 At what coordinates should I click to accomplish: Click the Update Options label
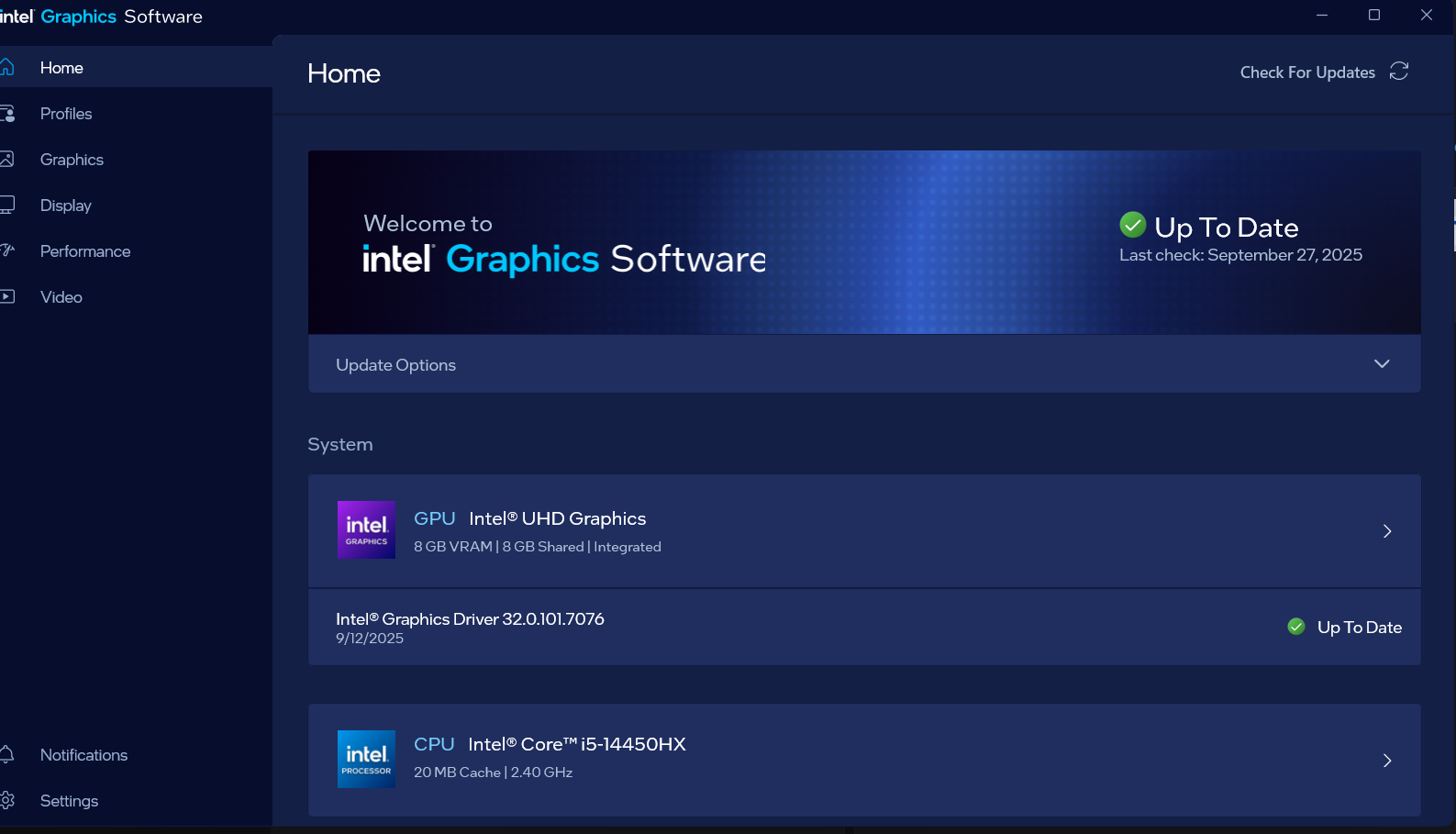pyautogui.click(x=395, y=365)
